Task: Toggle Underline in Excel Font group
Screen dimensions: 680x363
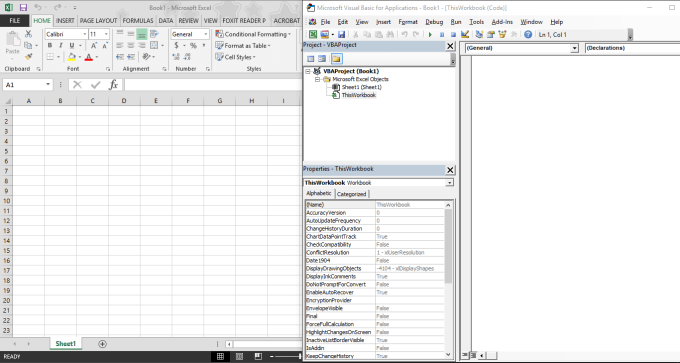Action: (72, 46)
